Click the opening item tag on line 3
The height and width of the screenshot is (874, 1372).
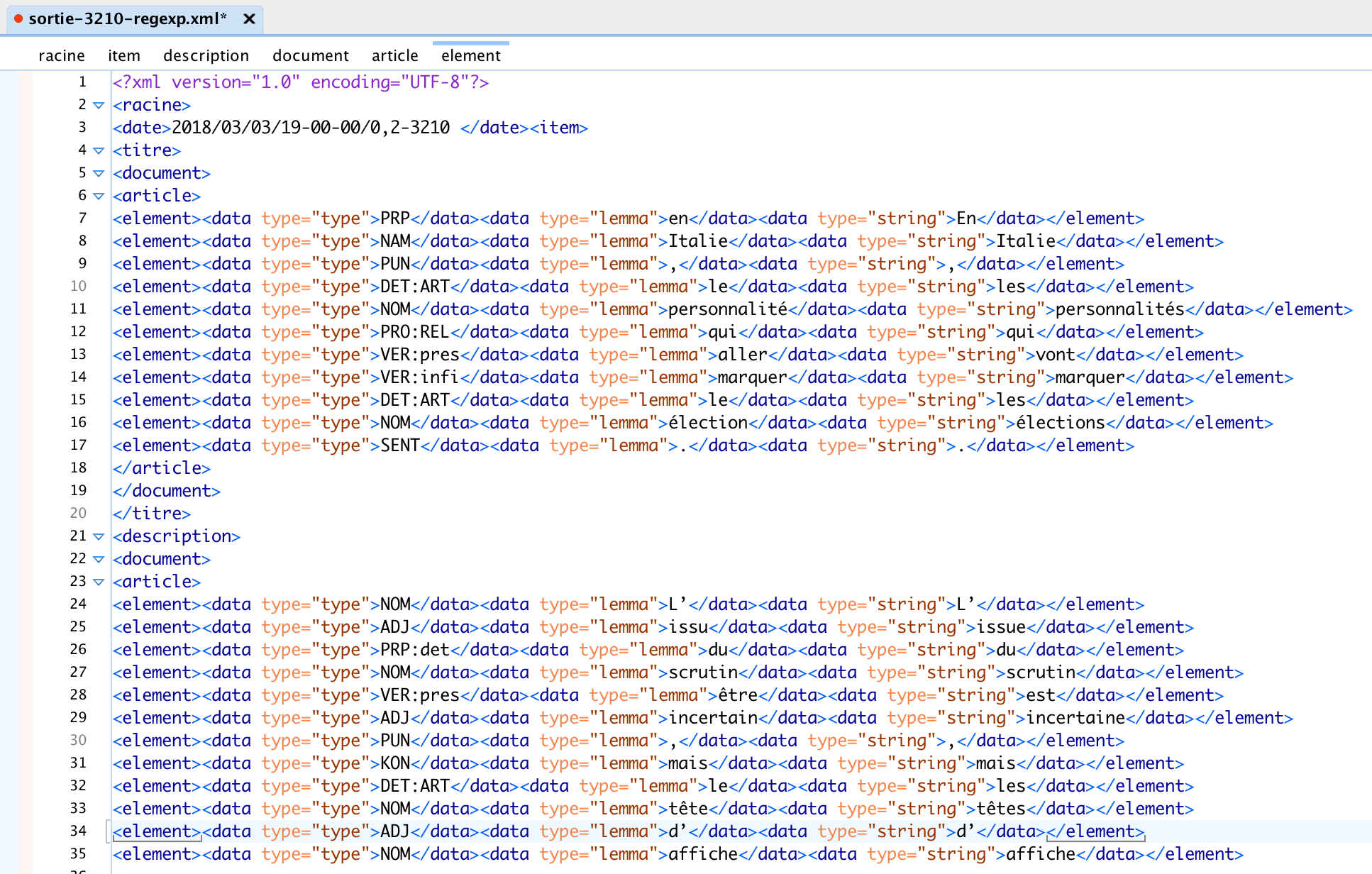click(559, 128)
